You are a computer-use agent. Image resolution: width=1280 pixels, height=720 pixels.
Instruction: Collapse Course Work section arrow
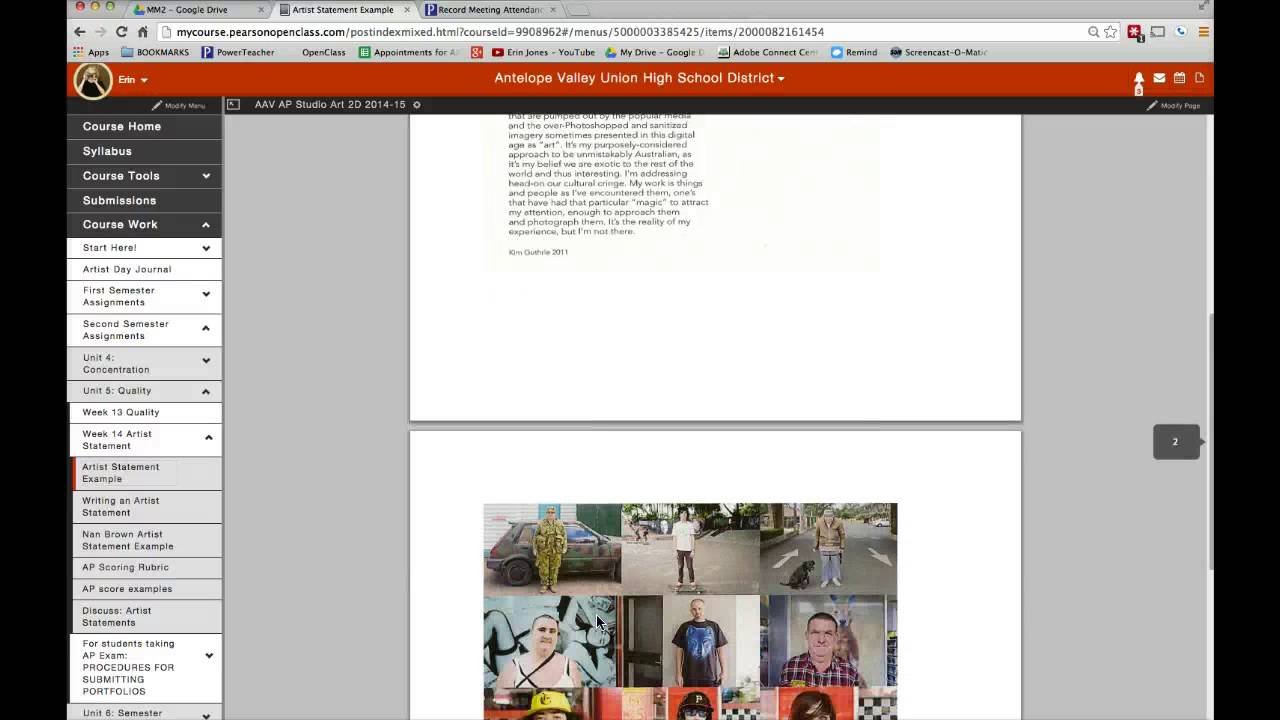(x=206, y=225)
